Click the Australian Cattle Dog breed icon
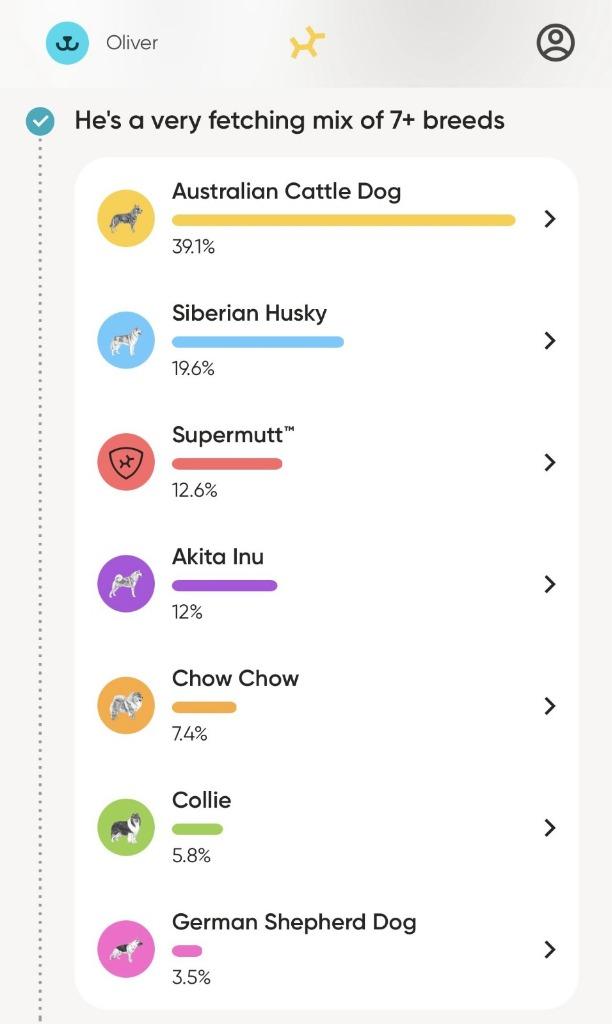612x1024 pixels. (126, 218)
